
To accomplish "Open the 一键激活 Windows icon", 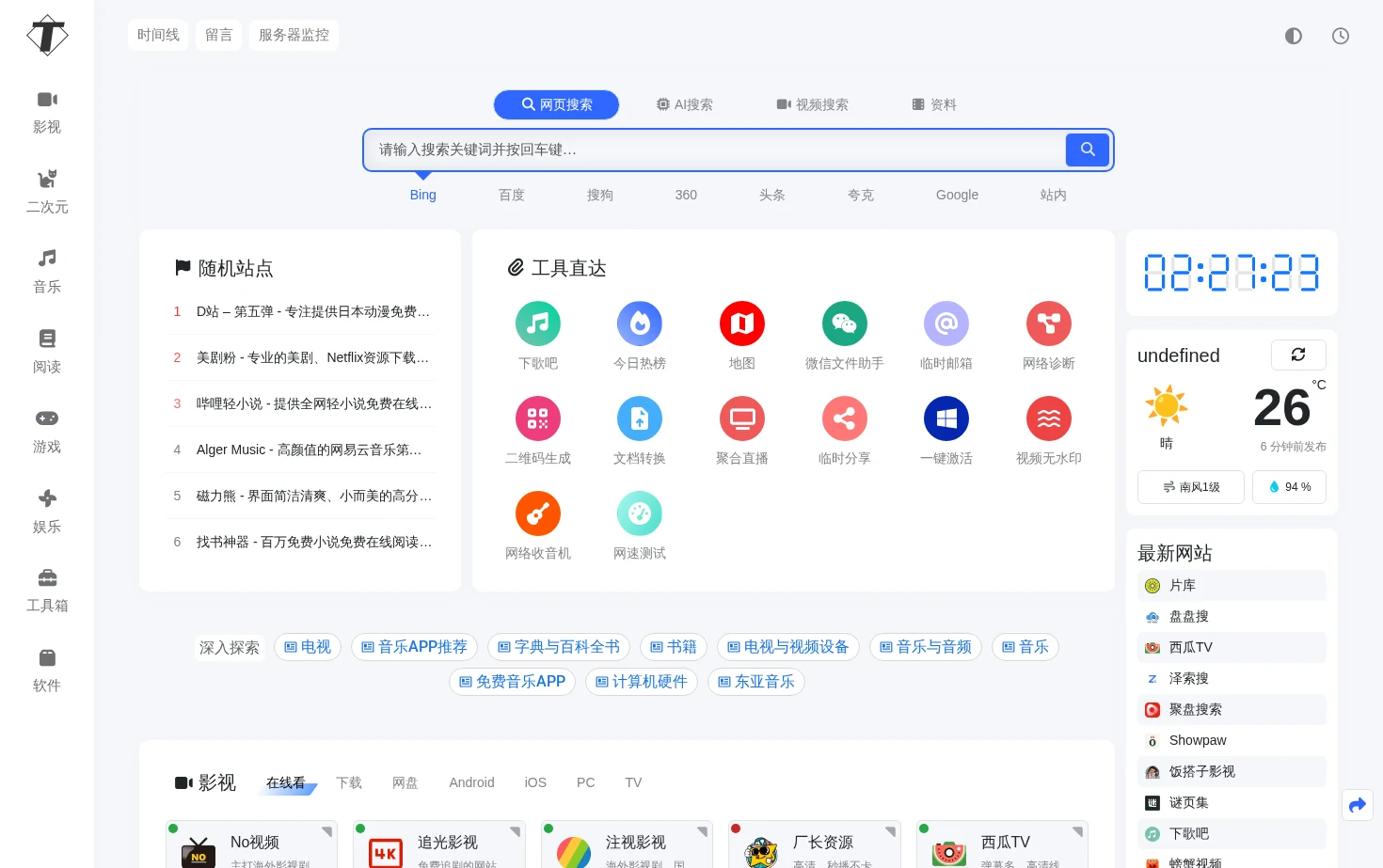I will tap(946, 418).
